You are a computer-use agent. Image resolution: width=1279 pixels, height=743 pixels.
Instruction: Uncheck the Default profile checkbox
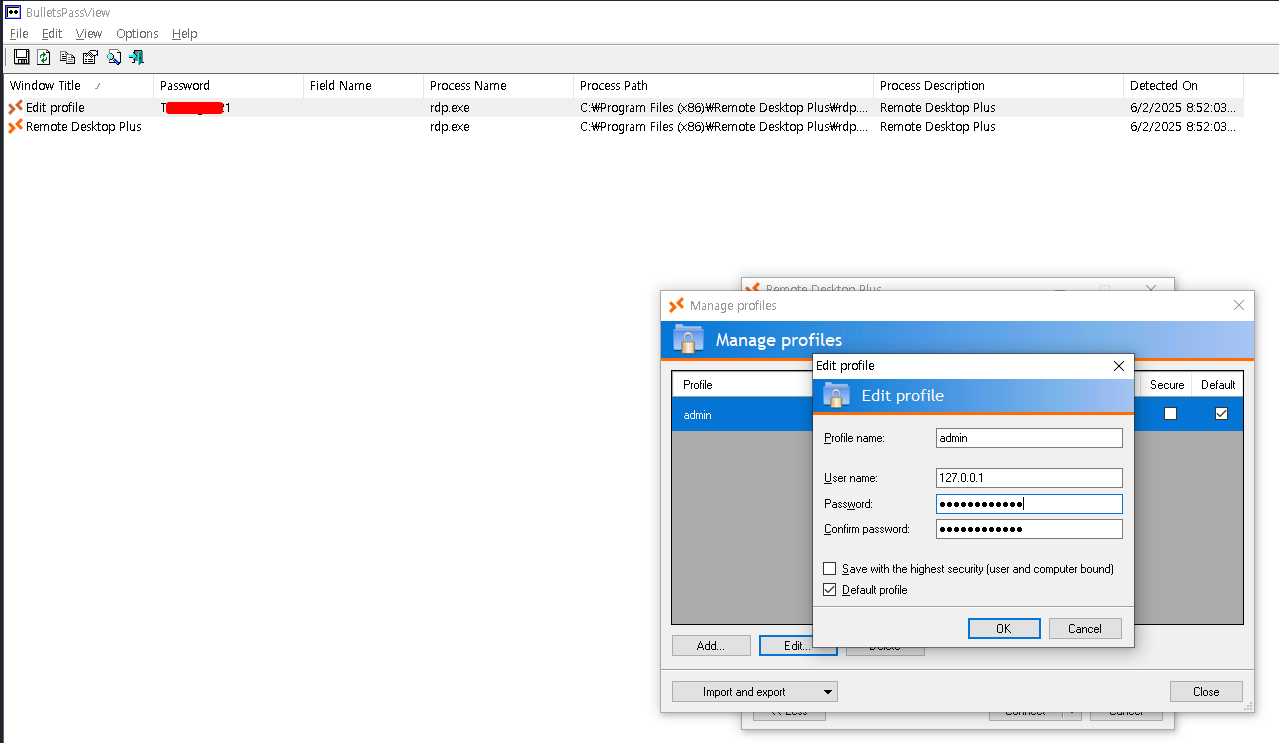coord(829,589)
